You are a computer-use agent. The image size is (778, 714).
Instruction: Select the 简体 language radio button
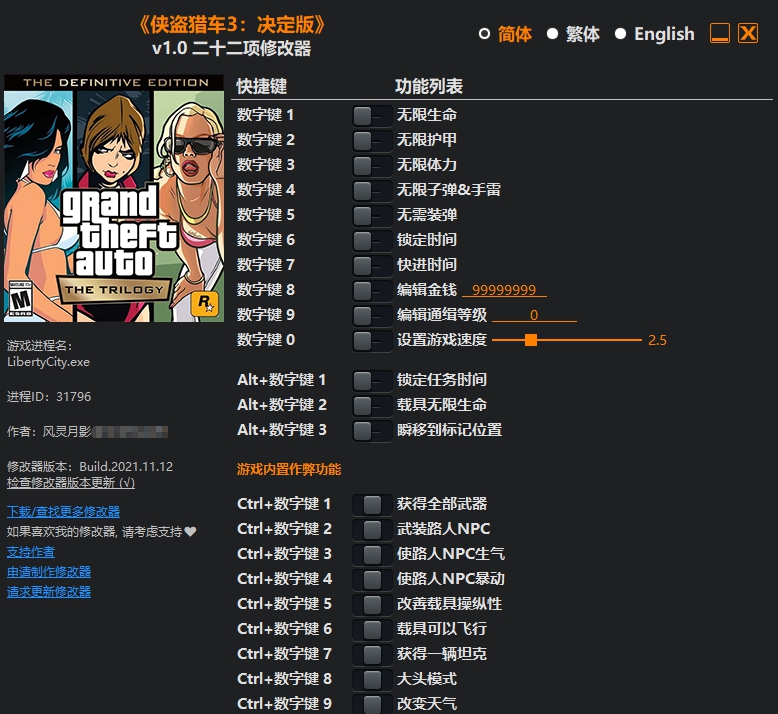click(485, 34)
